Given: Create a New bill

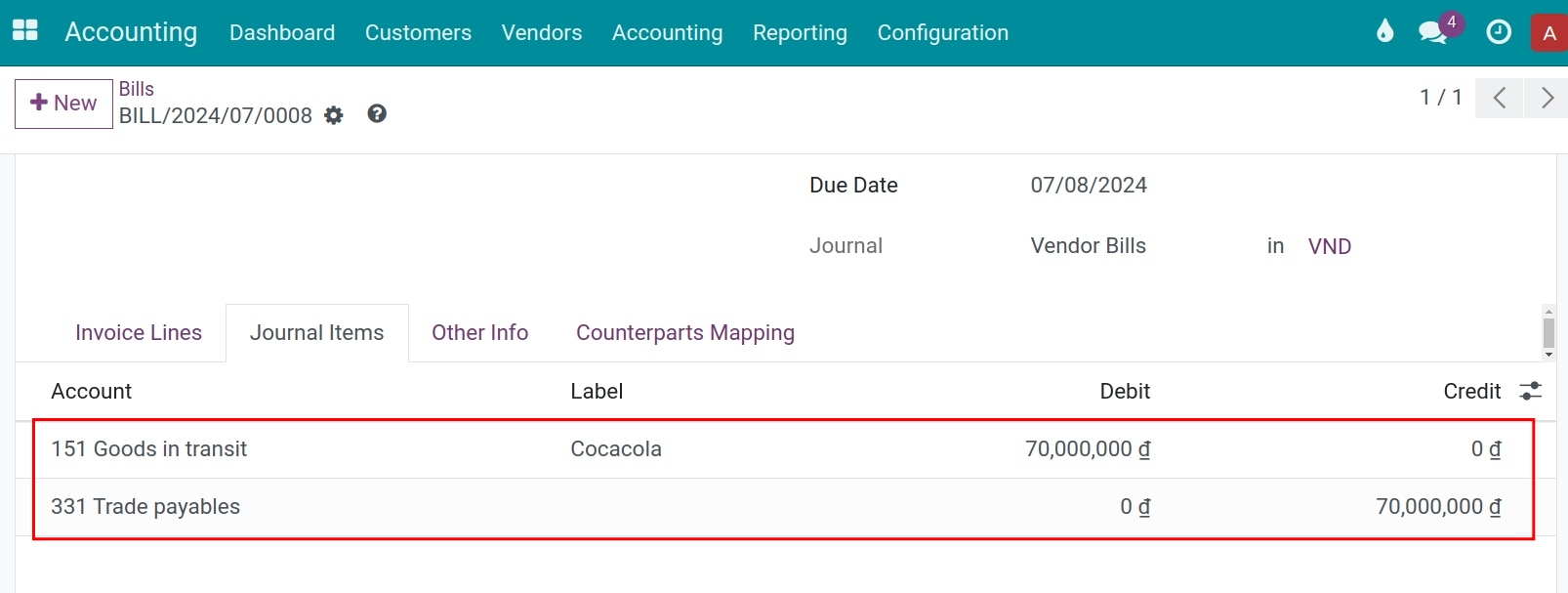Looking at the screenshot, I should pos(63,104).
